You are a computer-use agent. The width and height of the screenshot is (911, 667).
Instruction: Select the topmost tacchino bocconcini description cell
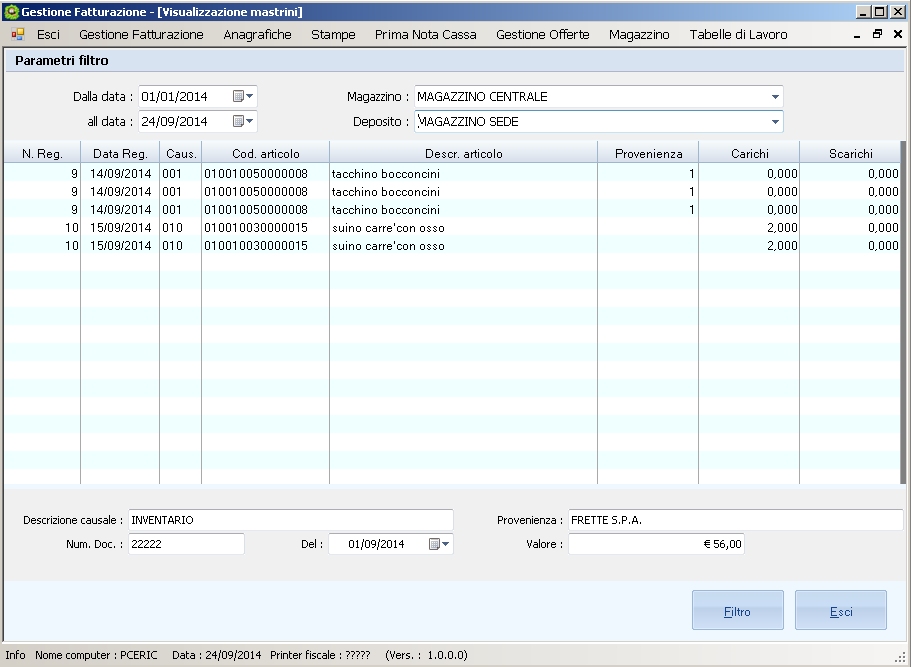463,174
